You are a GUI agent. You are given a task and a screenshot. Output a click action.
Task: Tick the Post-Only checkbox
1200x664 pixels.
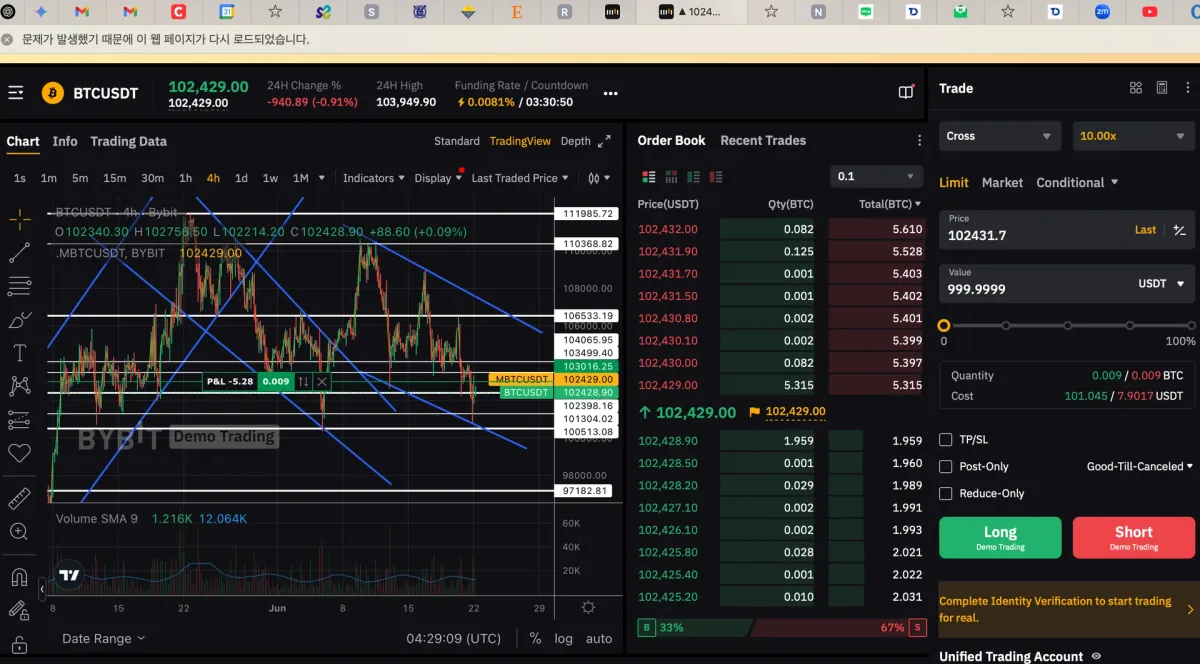pyautogui.click(x=946, y=467)
